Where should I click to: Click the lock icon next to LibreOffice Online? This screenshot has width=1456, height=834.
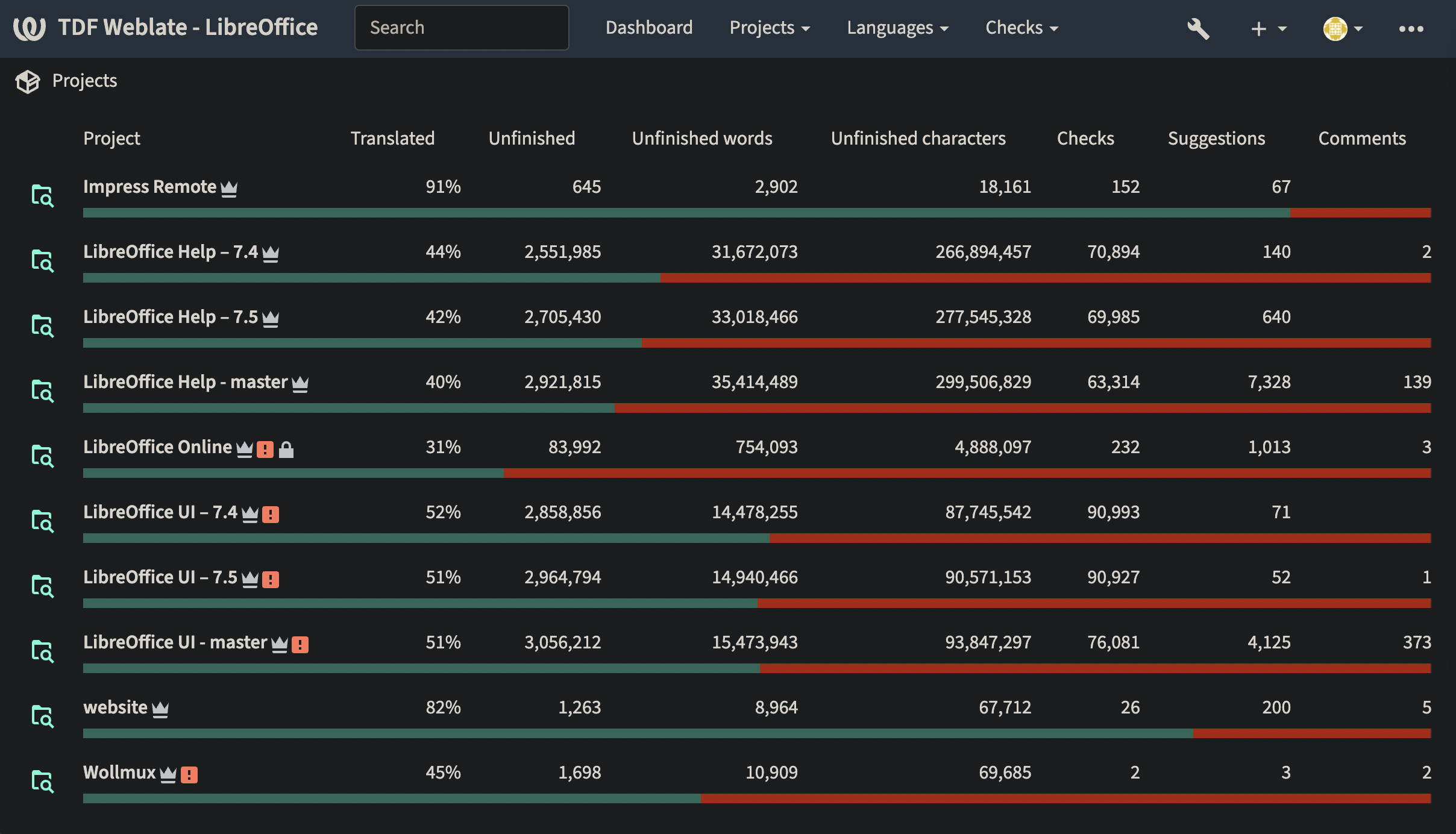click(x=286, y=449)
